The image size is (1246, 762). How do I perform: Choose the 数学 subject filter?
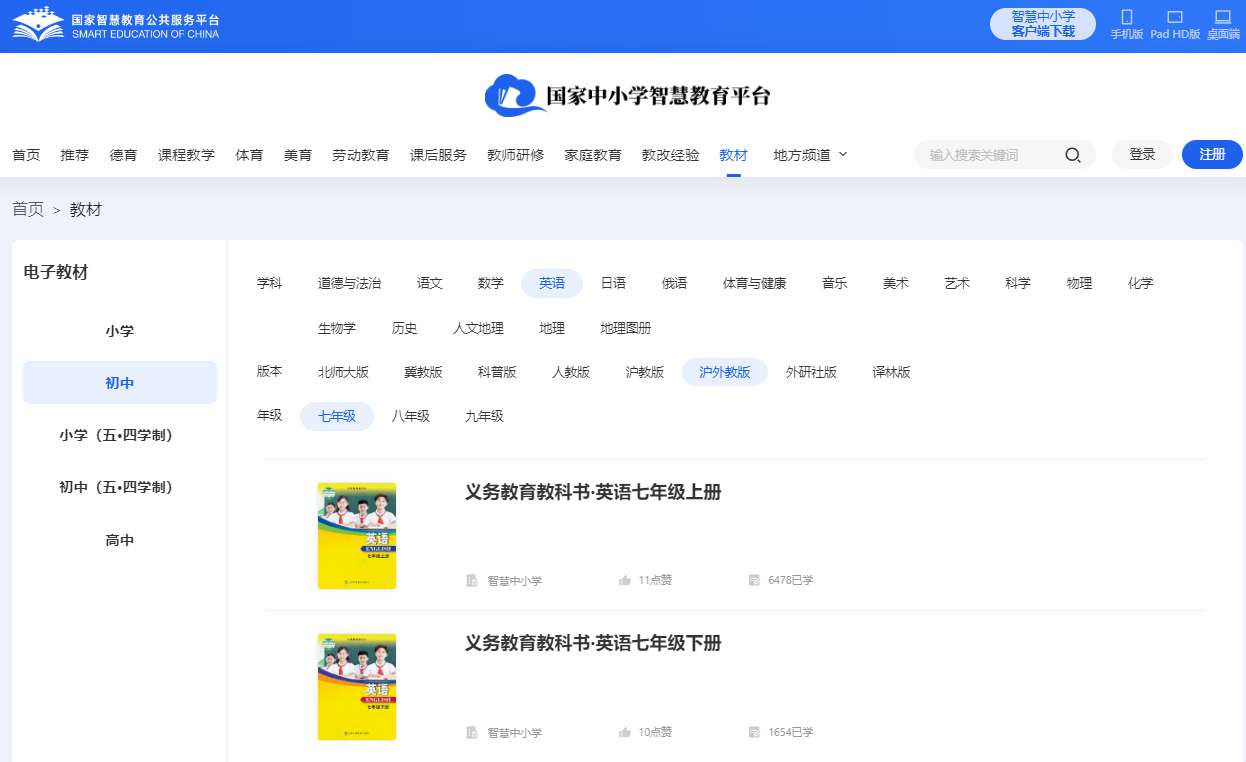point(491,283)
